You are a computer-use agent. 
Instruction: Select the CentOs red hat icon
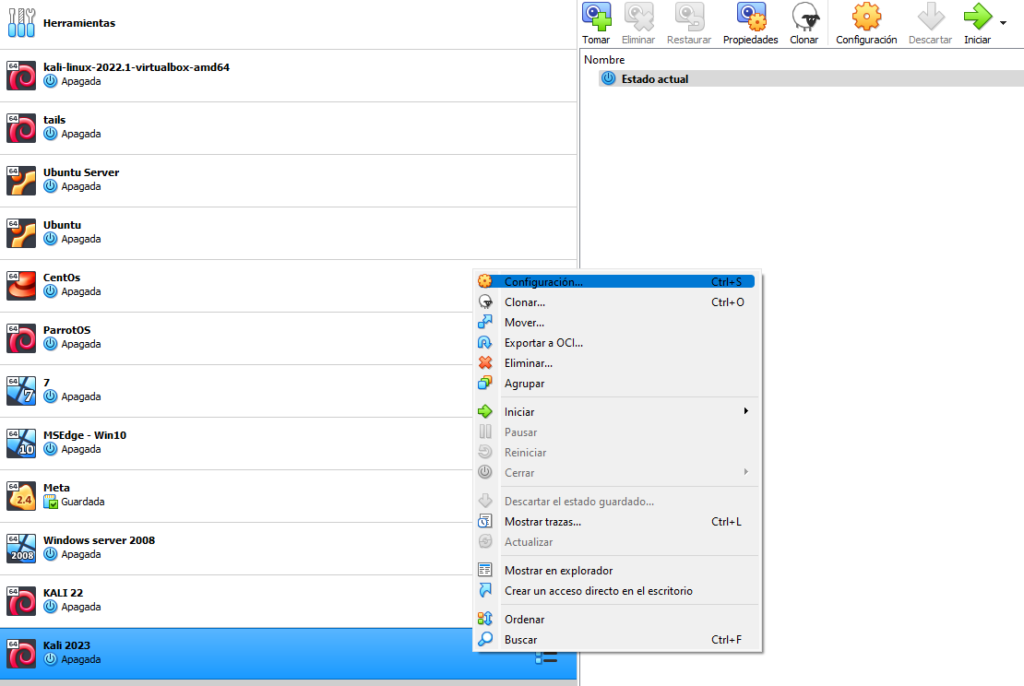[x=21, y=286]
